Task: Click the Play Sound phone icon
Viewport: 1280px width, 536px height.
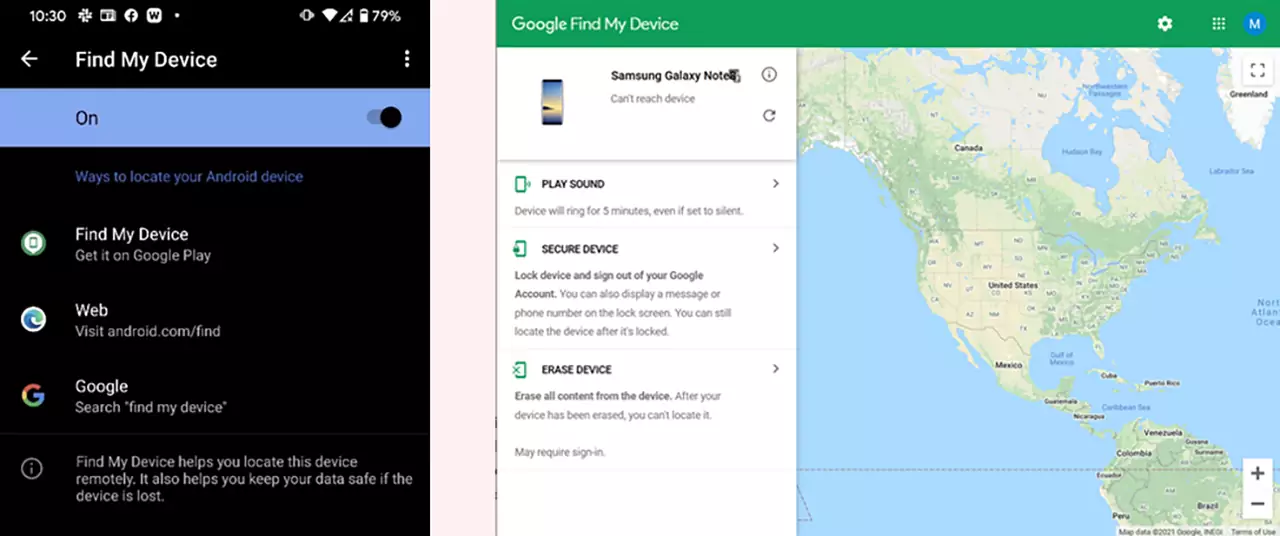Action: pyautogui.click(x=521, y=184)
